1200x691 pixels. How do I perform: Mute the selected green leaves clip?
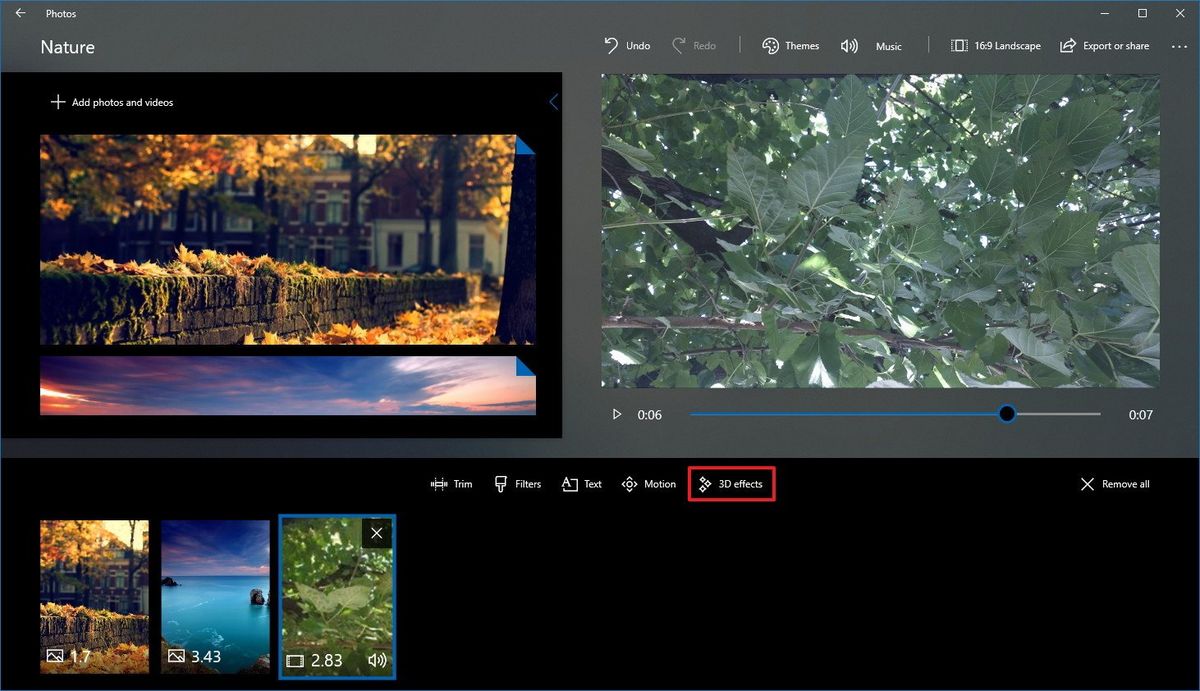click(x=376, y=660)
